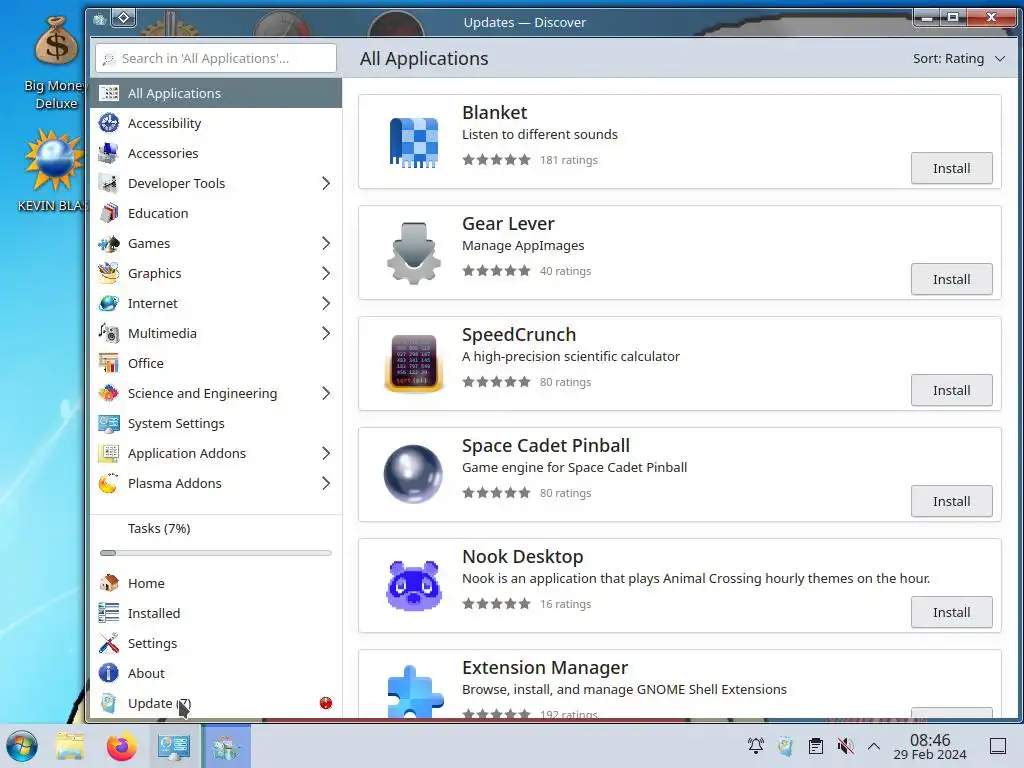Open the Windows-style start menu orb

[22, 746]
